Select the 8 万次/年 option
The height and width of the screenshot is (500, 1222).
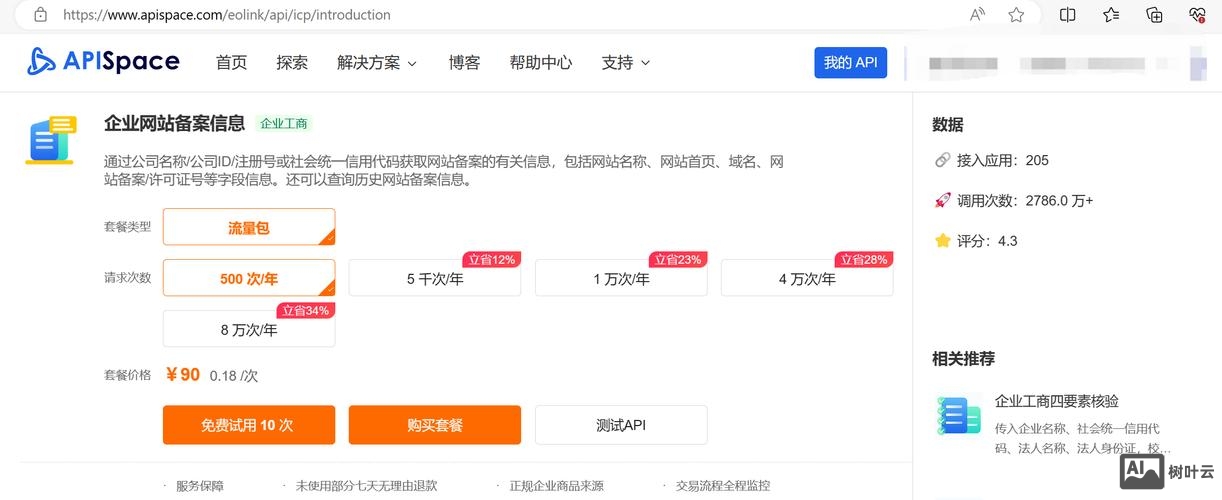[249, 329]
